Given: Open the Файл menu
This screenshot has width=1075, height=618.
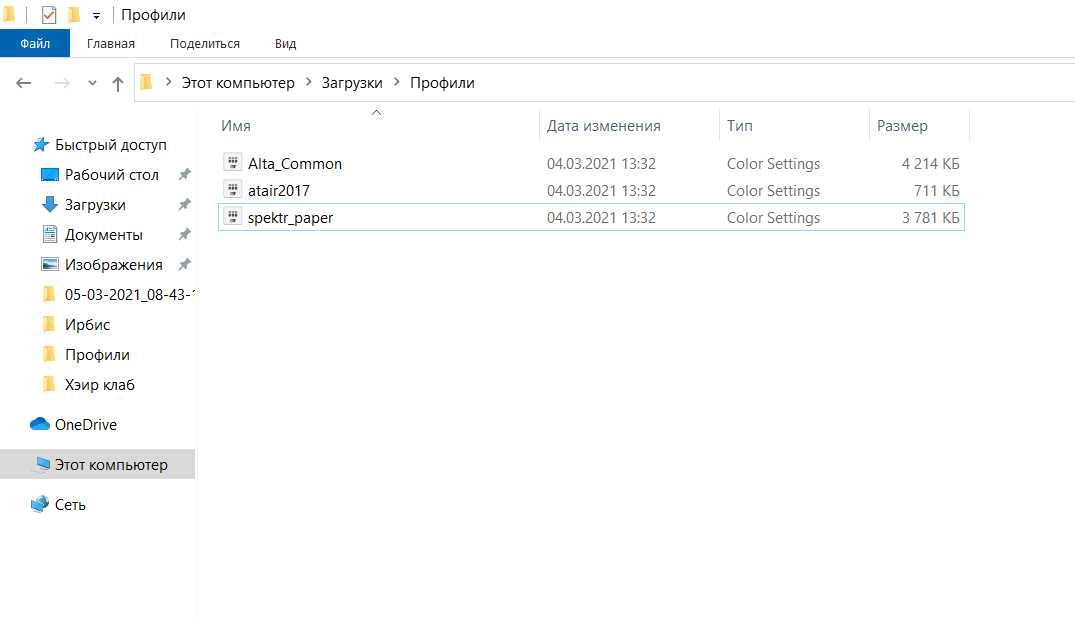Looking at the screenshot, I should [x=35, y=44].
